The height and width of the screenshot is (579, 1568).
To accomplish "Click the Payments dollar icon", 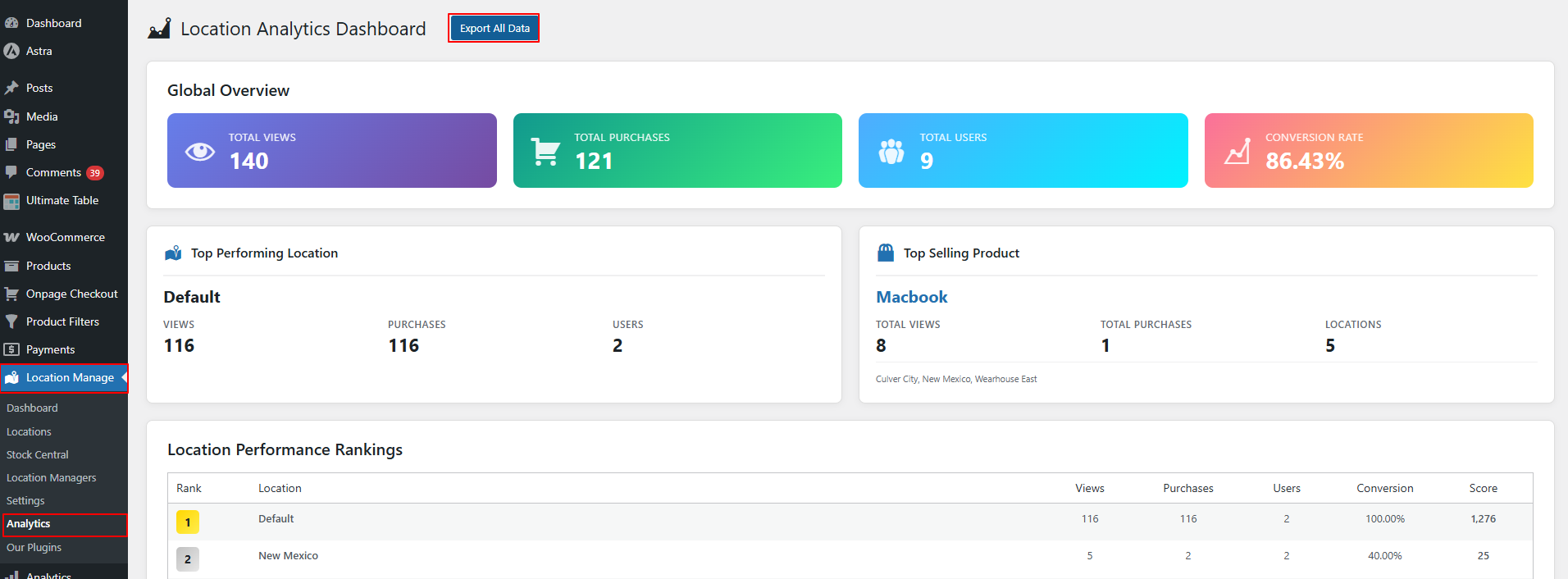I will tap(11, 349).
